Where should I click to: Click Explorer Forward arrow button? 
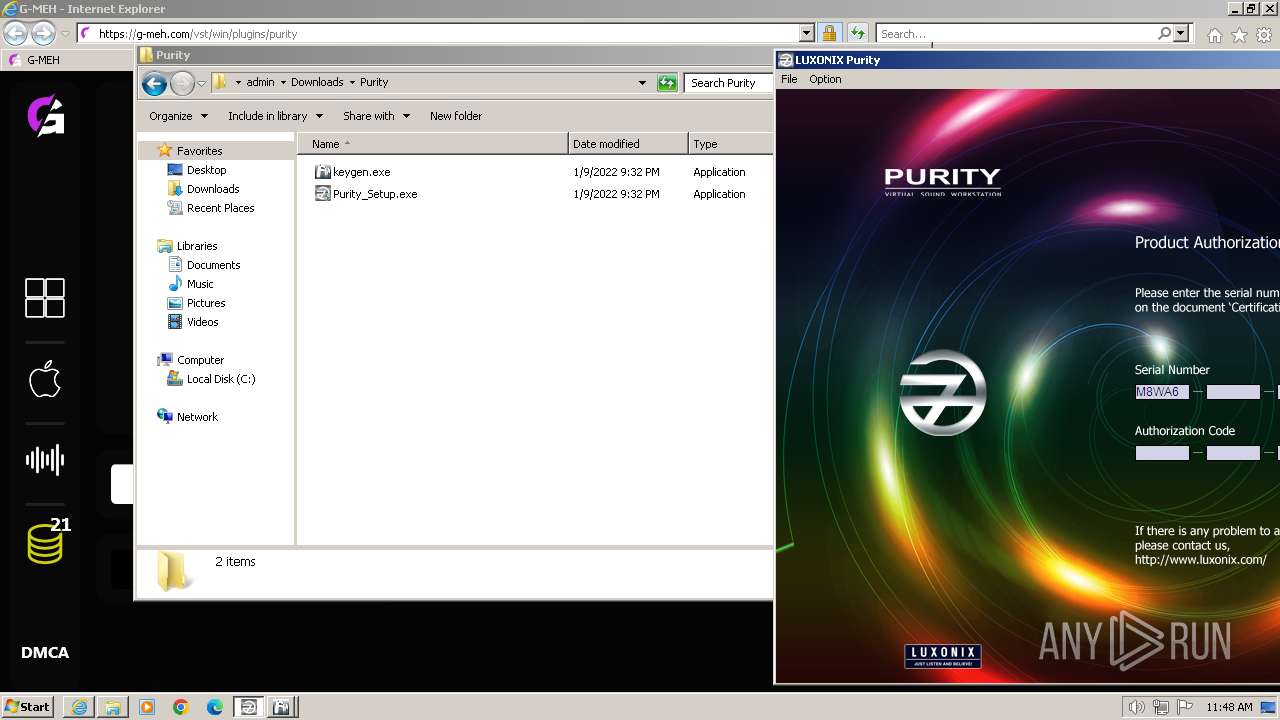click(182, 83)
